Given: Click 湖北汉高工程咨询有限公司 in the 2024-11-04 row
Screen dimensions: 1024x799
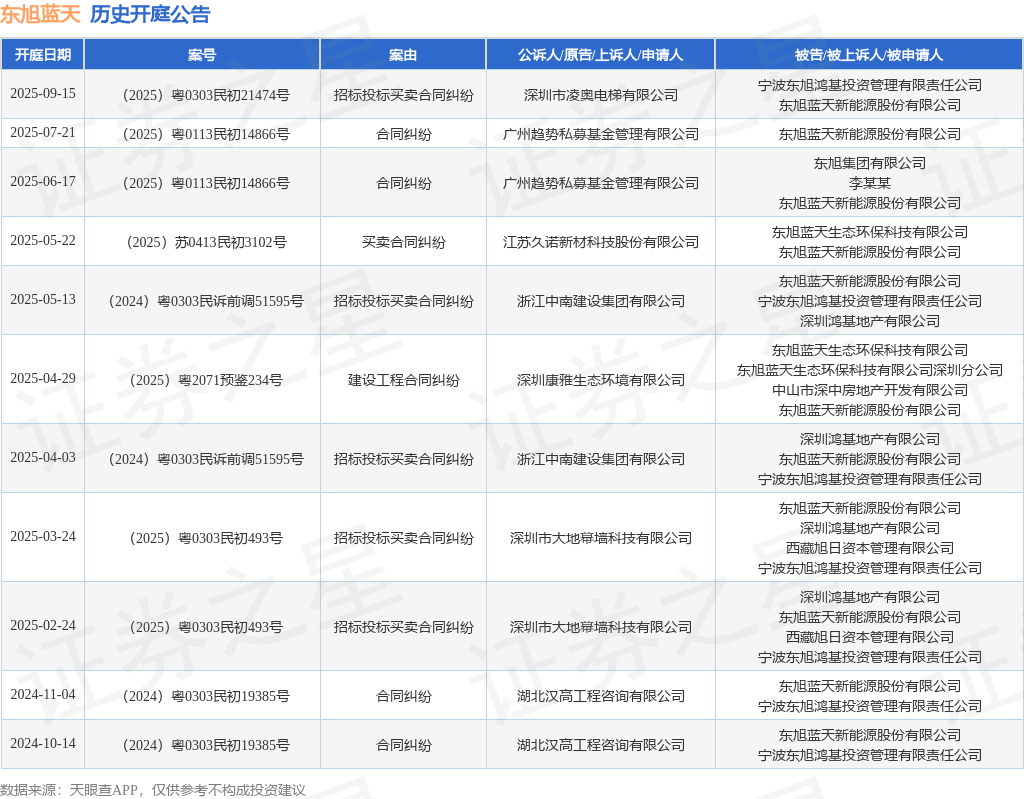Looking at the screenshot, I should 601,696.
